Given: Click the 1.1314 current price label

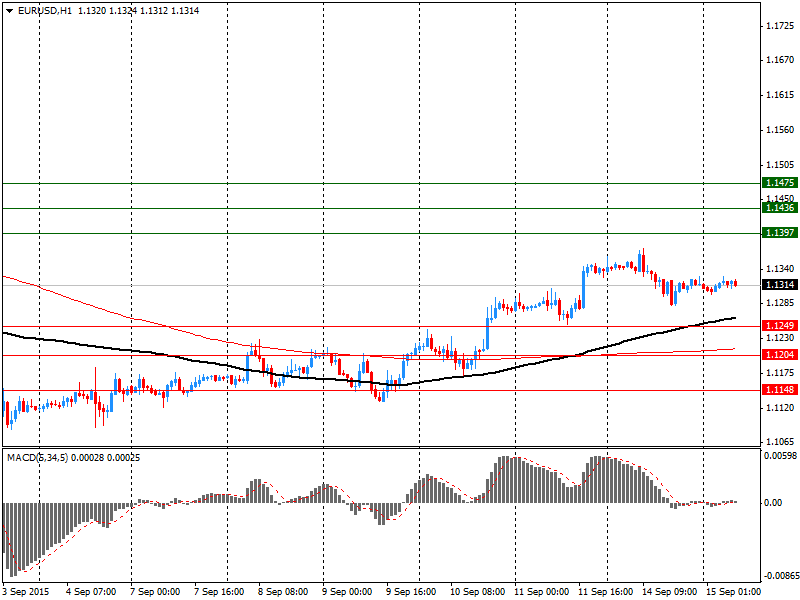Looking at the screenshot, I should click(780, 285).
